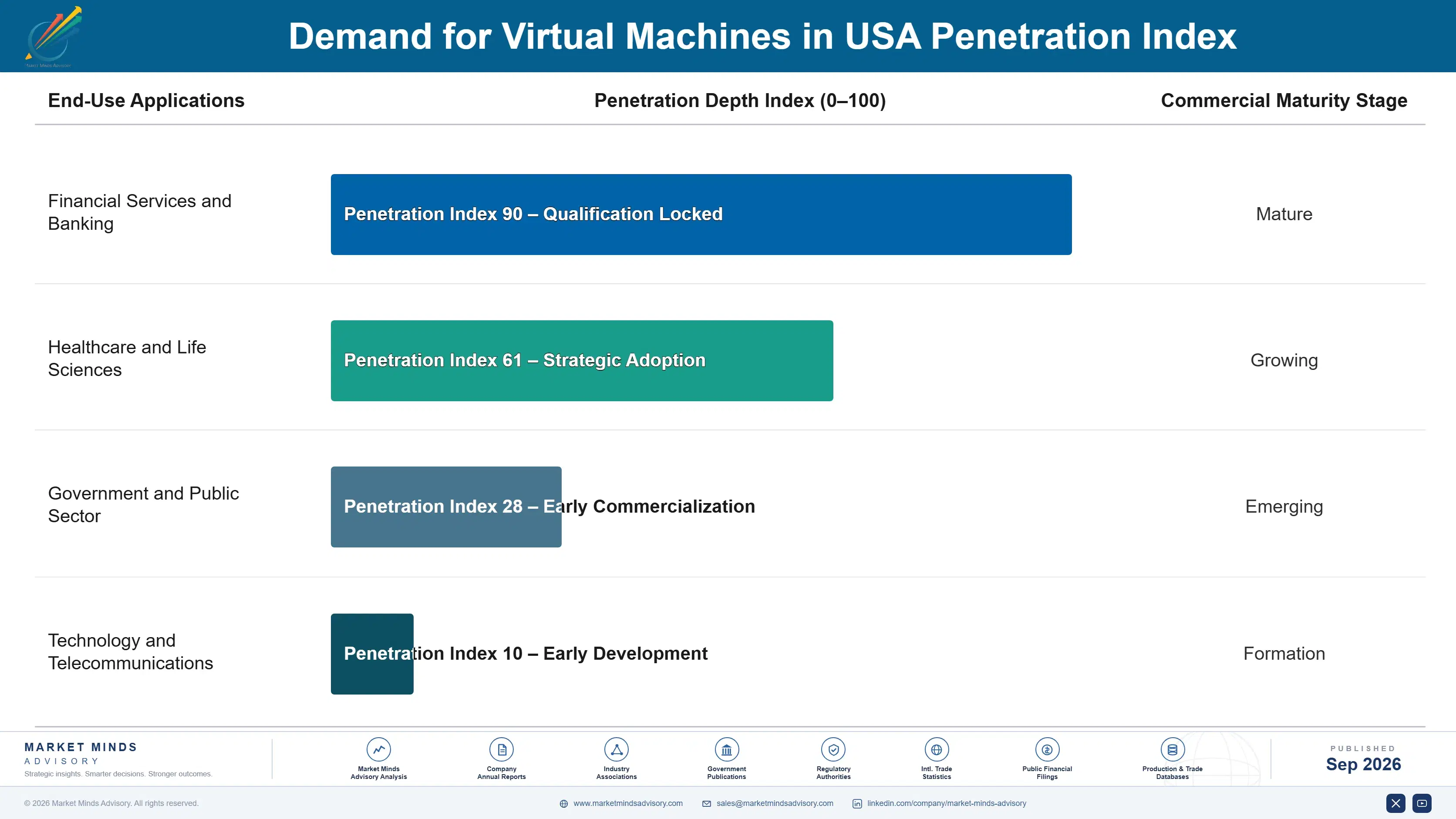Click the 'Growing' maturity stage value

click(x=1284, y=360)
